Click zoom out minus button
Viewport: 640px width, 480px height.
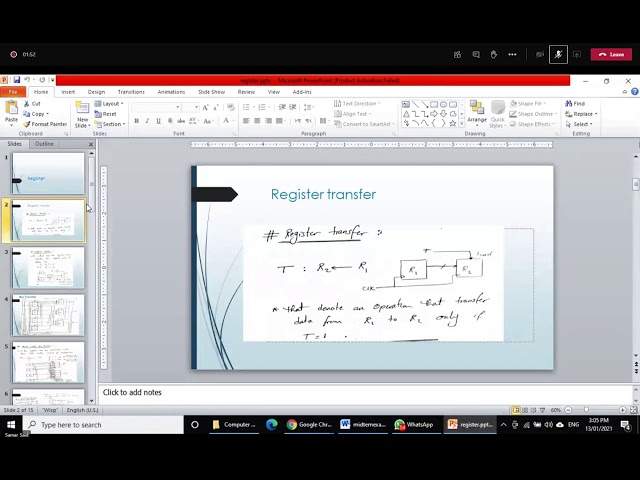(568, 410)
